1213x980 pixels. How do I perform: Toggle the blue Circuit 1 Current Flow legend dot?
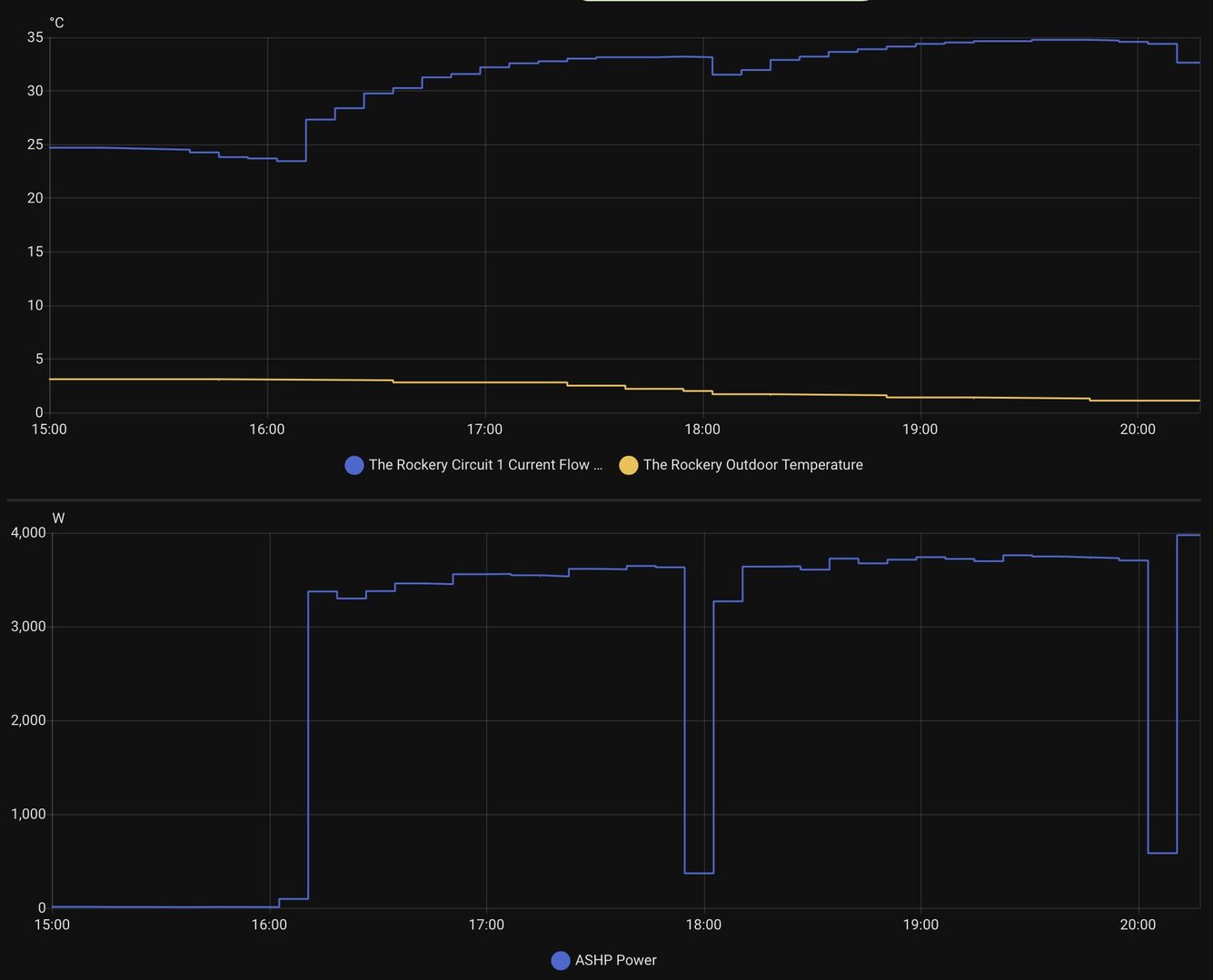coord(354,465)
